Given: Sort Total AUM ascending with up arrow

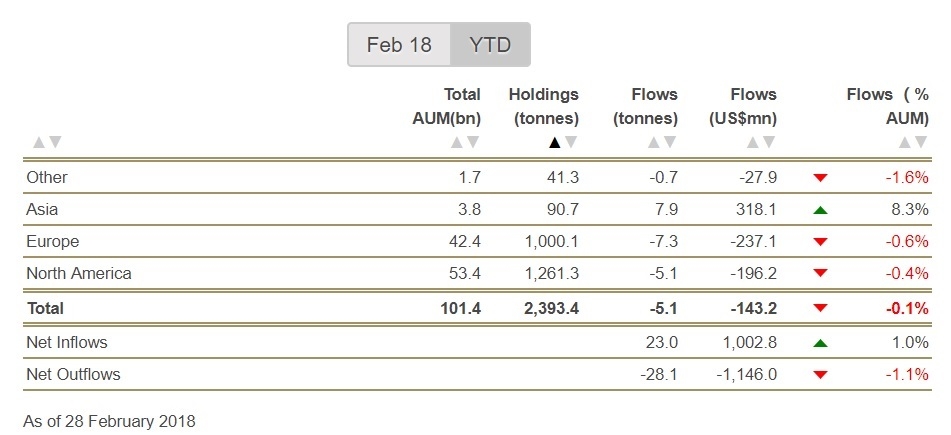Looking at the screenshot, I should click(457, 142).
